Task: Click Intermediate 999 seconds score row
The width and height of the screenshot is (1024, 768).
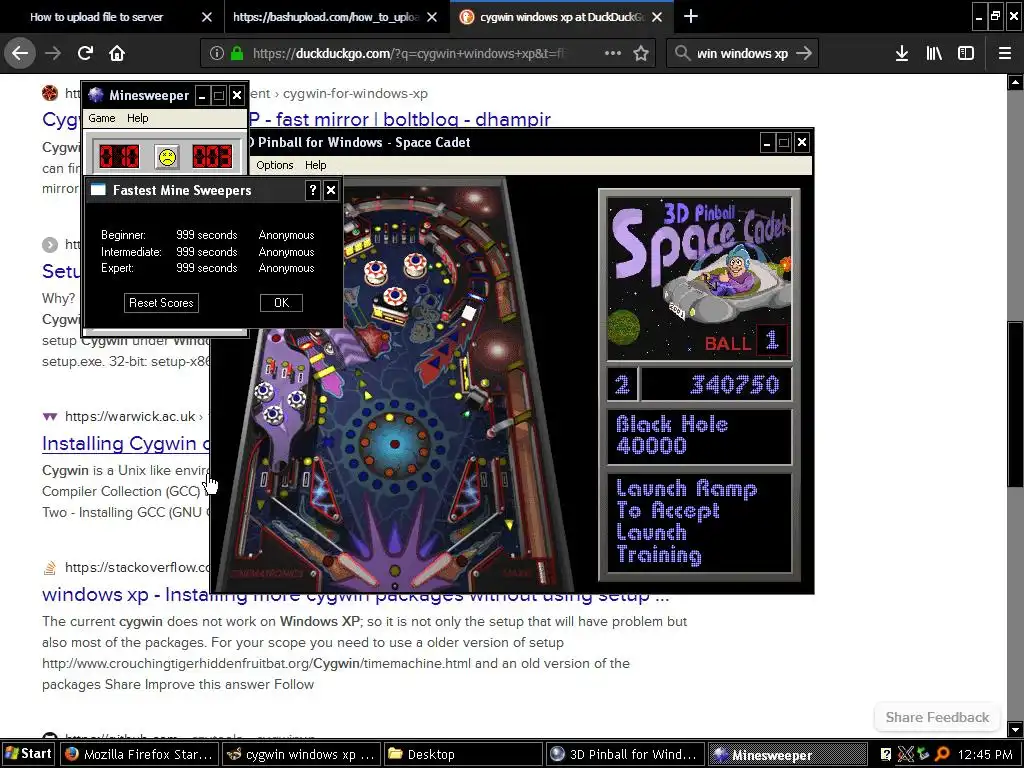Action: [x=208, y=252]
